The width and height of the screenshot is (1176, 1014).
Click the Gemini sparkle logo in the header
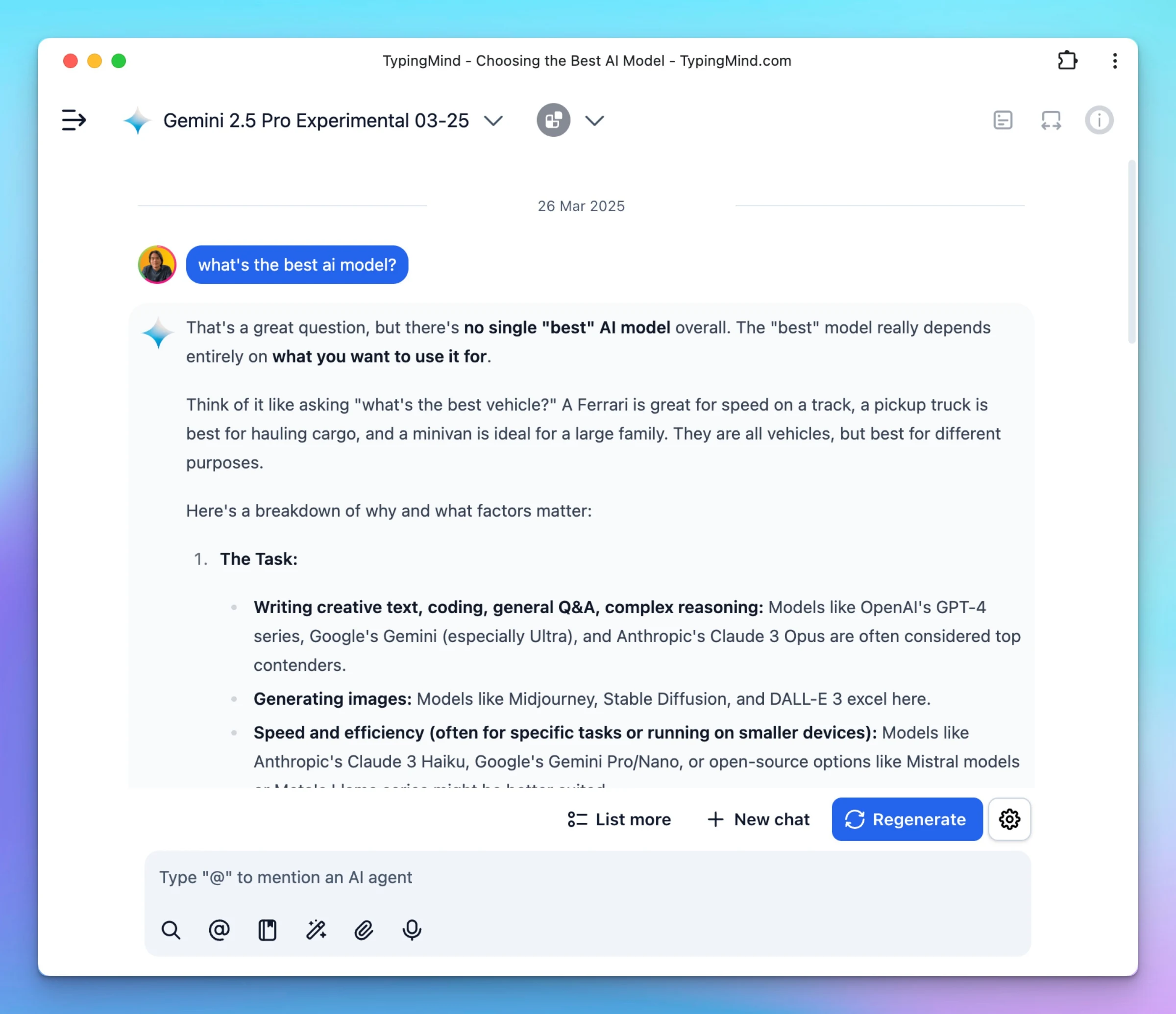[x=137, y=121]
